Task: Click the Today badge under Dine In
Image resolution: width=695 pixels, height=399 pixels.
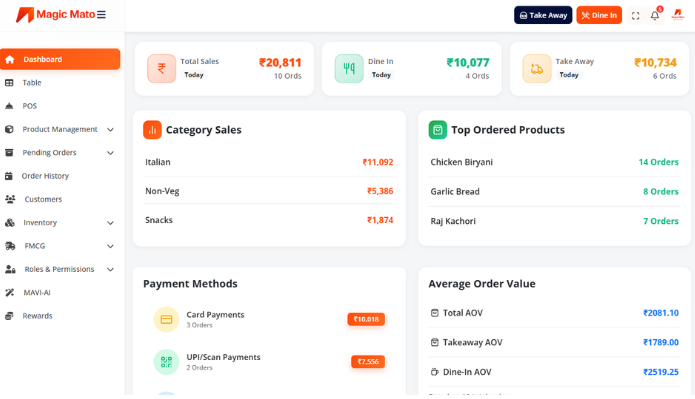Action: click(381, 75)
